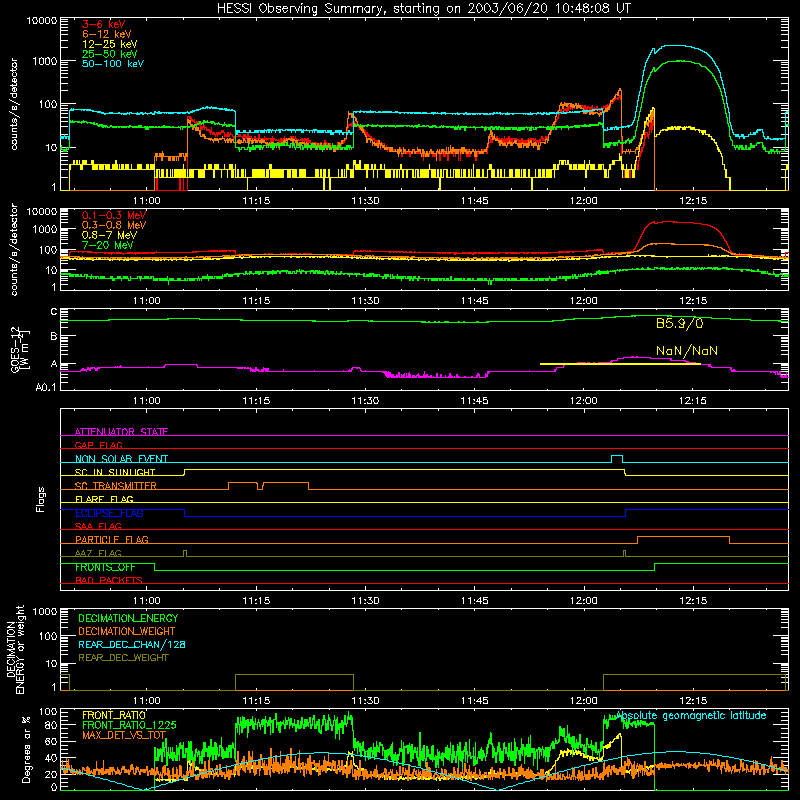This screenshot has height=800, width=800.
Task: Select the NON_SOLAR_EVENT label
Action: point(121,459)
